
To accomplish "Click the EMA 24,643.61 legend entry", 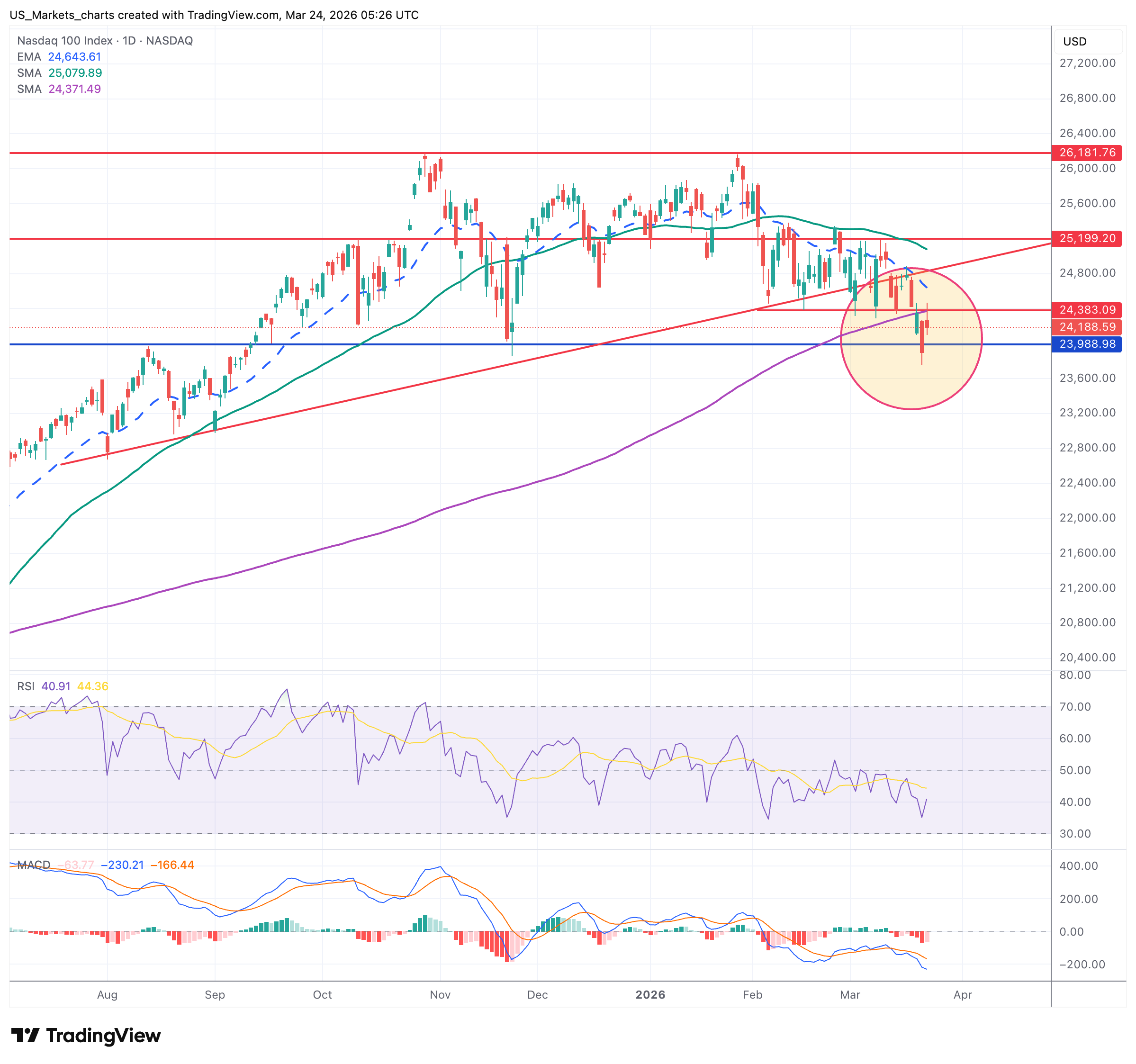I will (x=59, y=56).
